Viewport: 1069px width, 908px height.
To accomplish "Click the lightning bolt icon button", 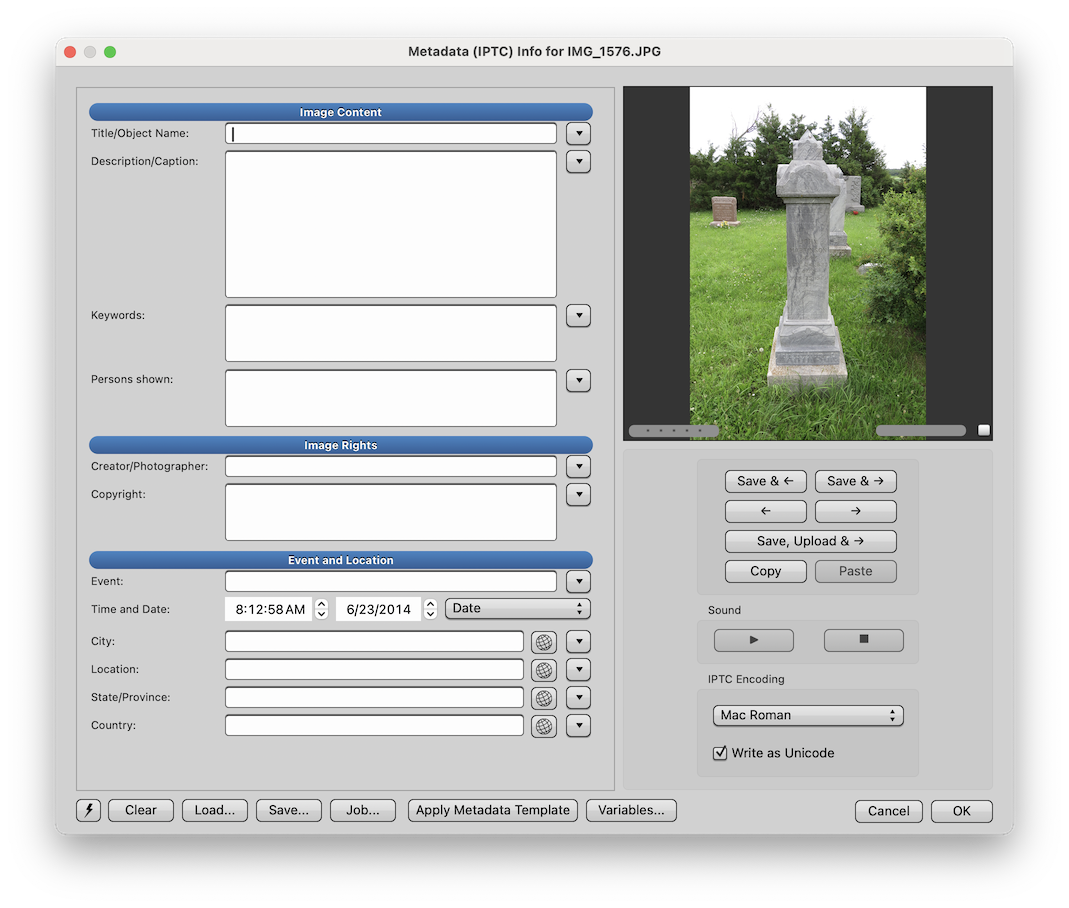I will [88, 810].
